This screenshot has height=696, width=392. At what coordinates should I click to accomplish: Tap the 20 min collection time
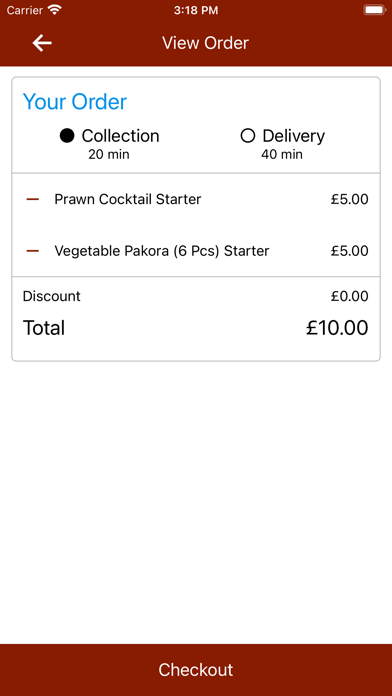(x=109, y=154)
